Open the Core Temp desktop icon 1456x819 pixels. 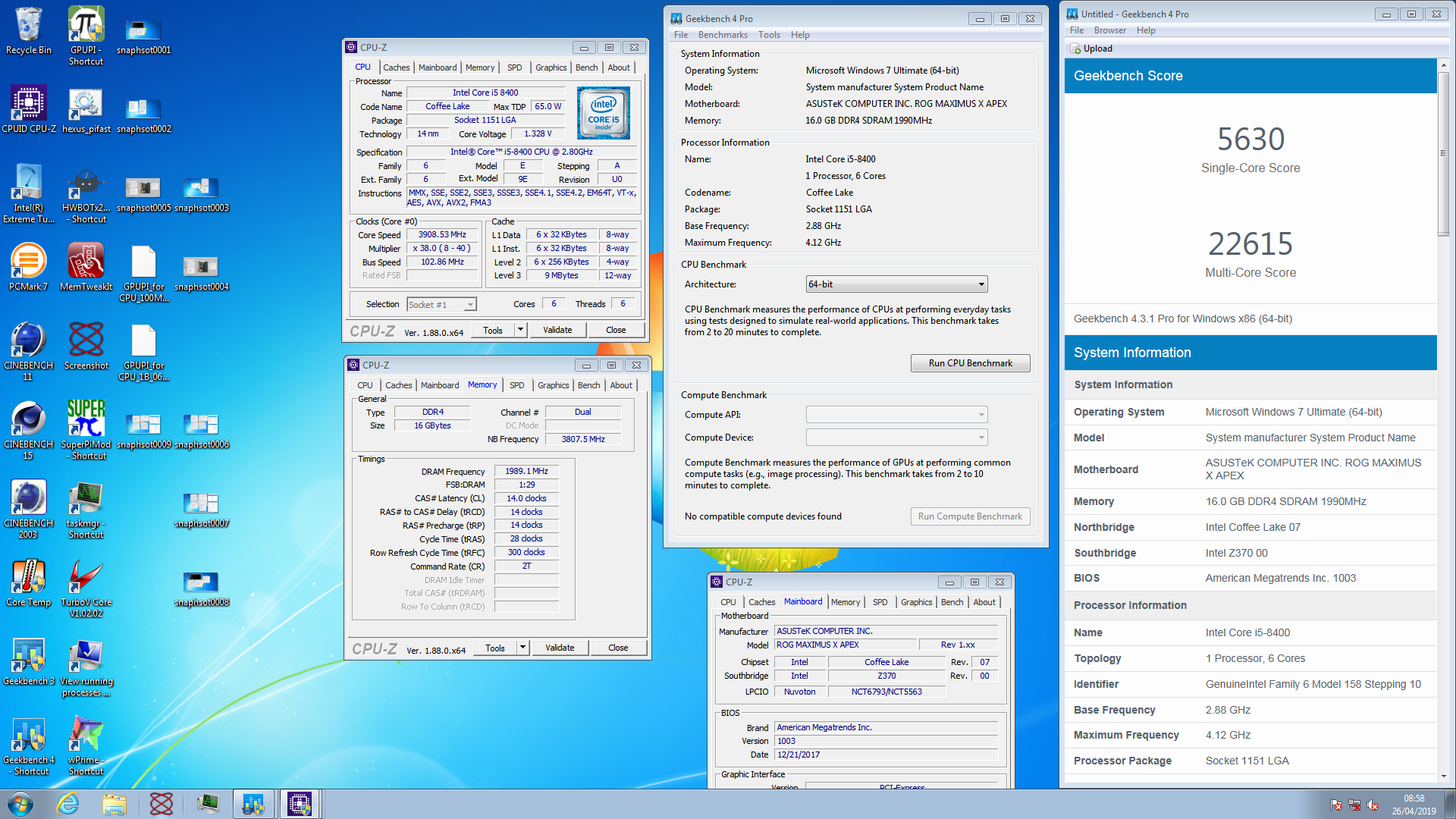[29, 583]
